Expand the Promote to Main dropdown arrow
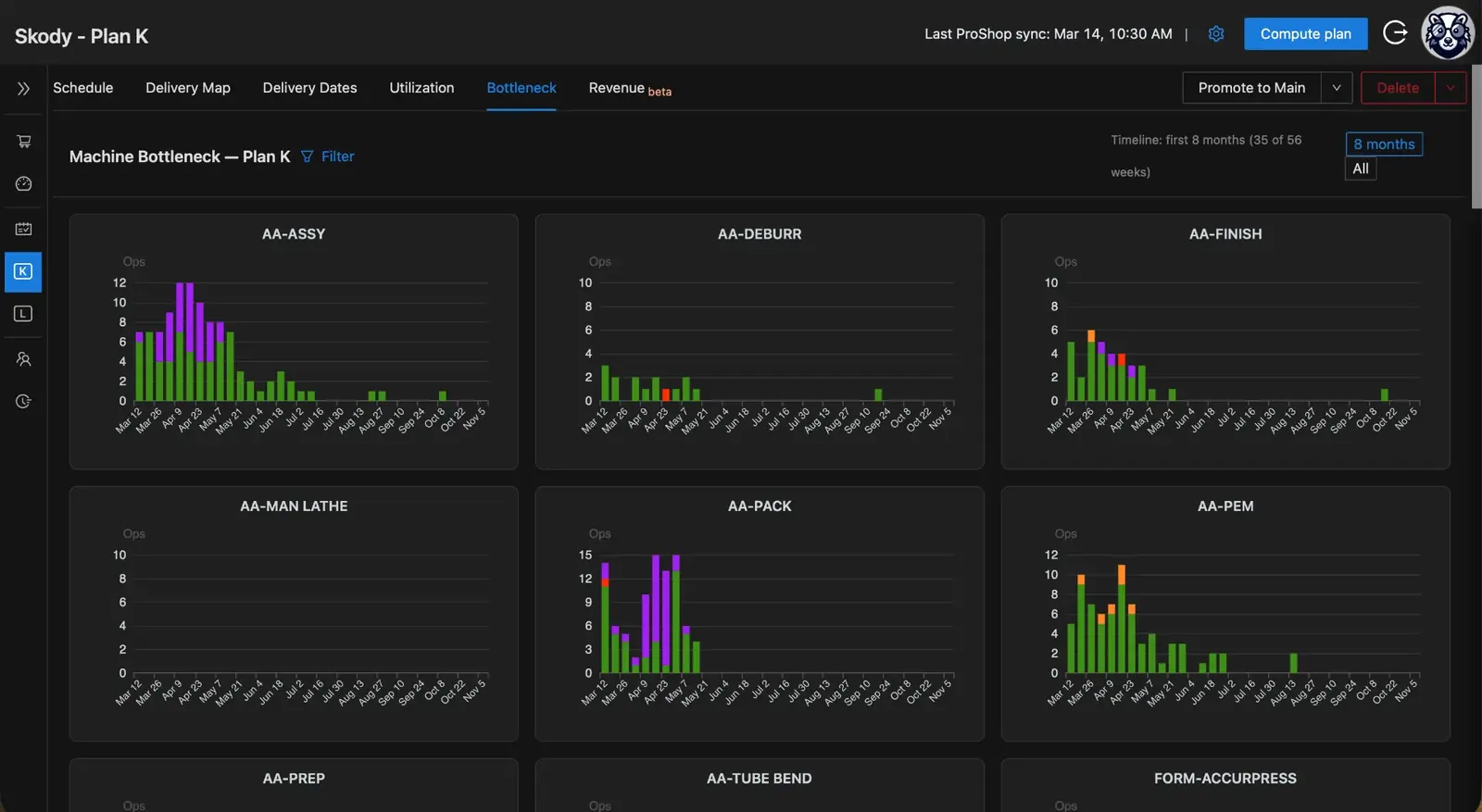1482x812 pixels. click(x=1337, y=88)
